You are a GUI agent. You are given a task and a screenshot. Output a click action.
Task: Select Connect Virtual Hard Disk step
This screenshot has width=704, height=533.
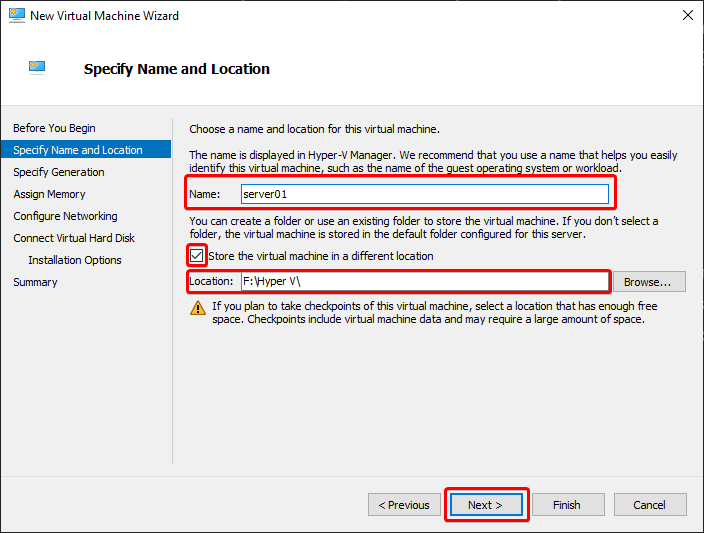[x=74, y=238]
